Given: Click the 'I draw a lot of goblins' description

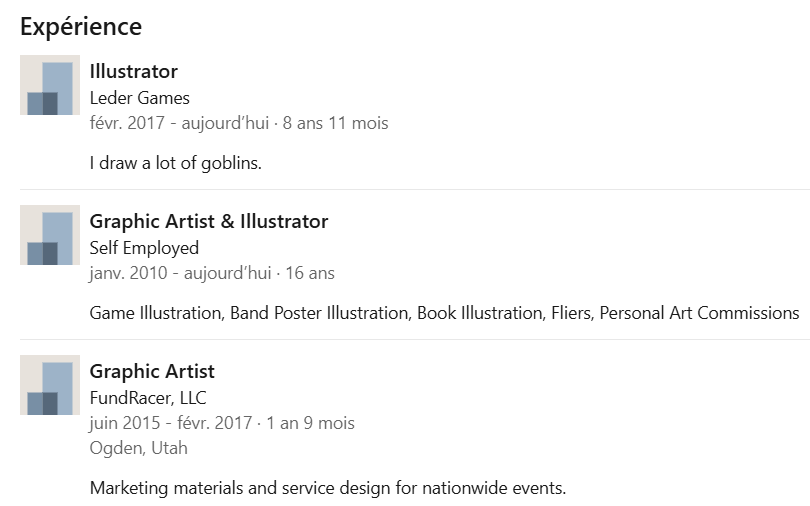Looking at the screenshot, I should coord(176,163).
